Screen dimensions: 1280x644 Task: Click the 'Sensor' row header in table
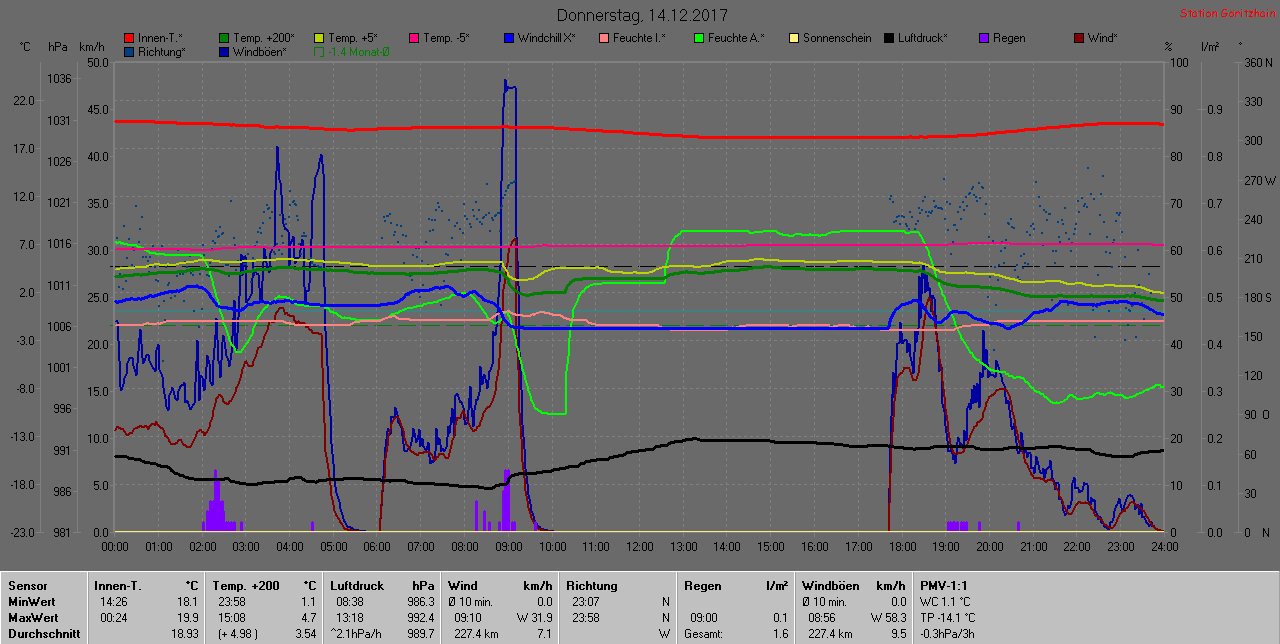tap(26, 585)
